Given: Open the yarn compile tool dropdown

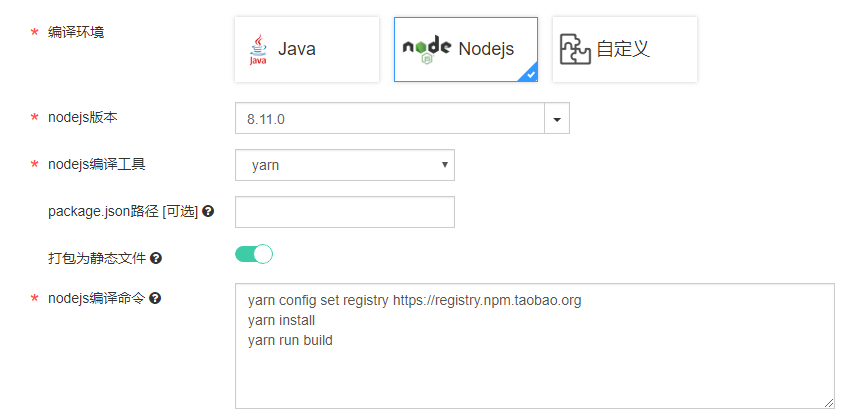Looking at the screenshot, I should (x=345, y=165).
